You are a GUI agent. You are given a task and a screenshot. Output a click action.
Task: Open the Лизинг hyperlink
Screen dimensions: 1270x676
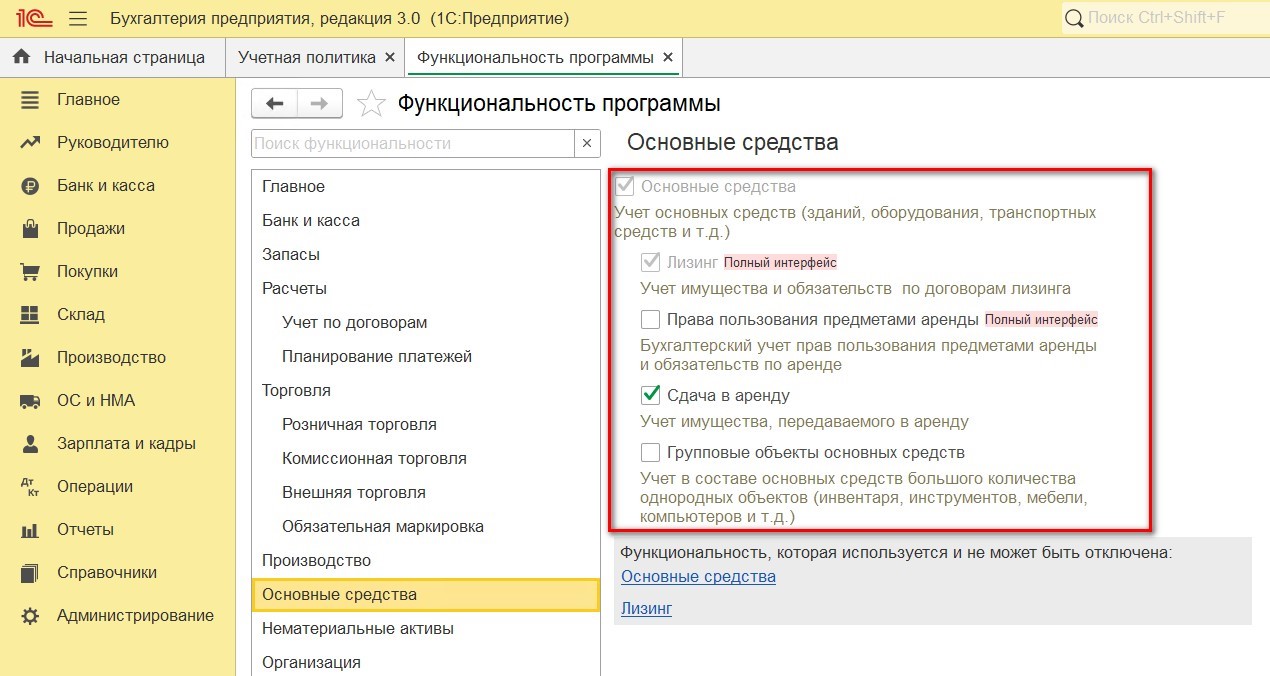(x=646, y=608)
